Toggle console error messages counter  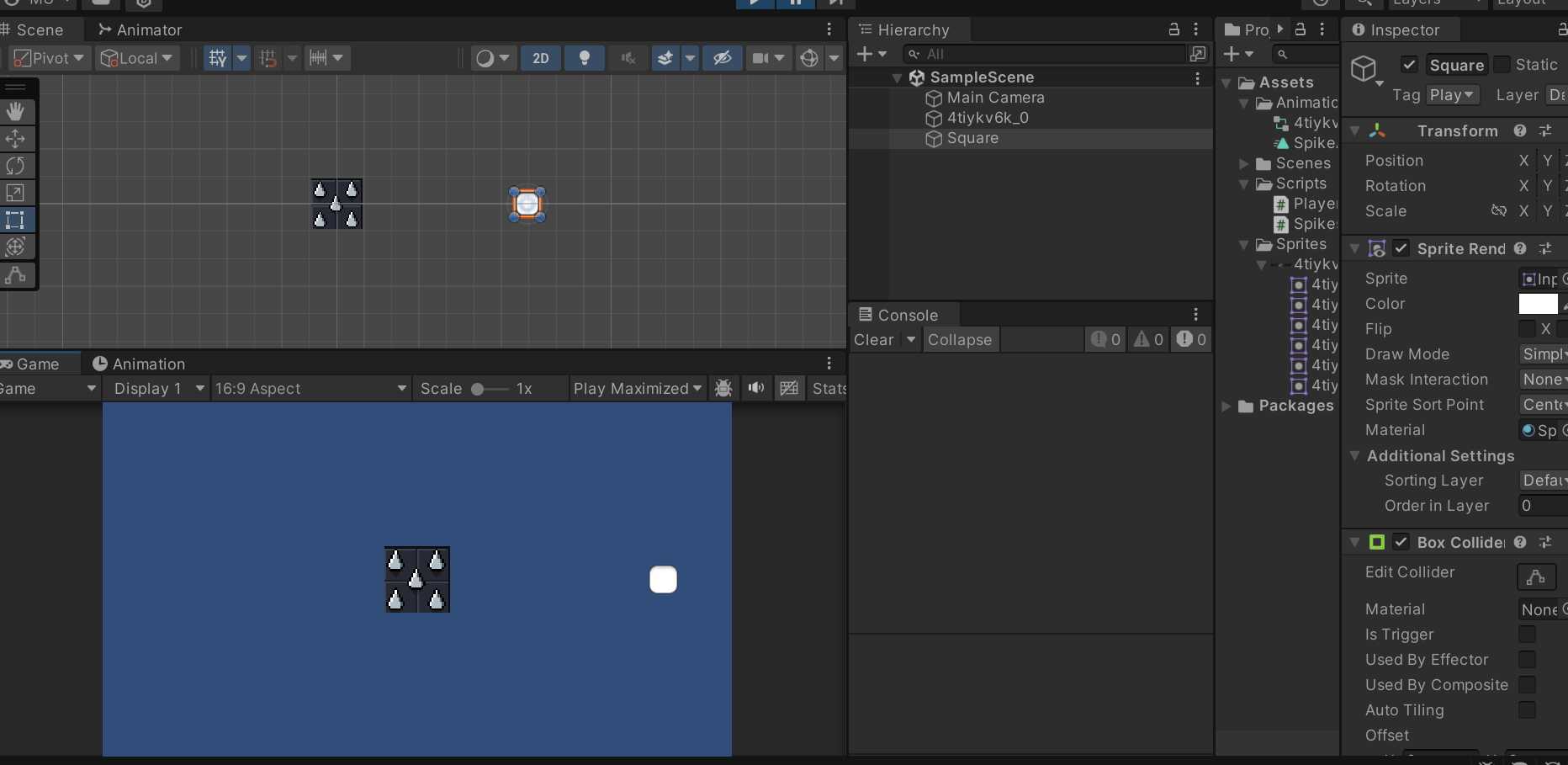1191,340
